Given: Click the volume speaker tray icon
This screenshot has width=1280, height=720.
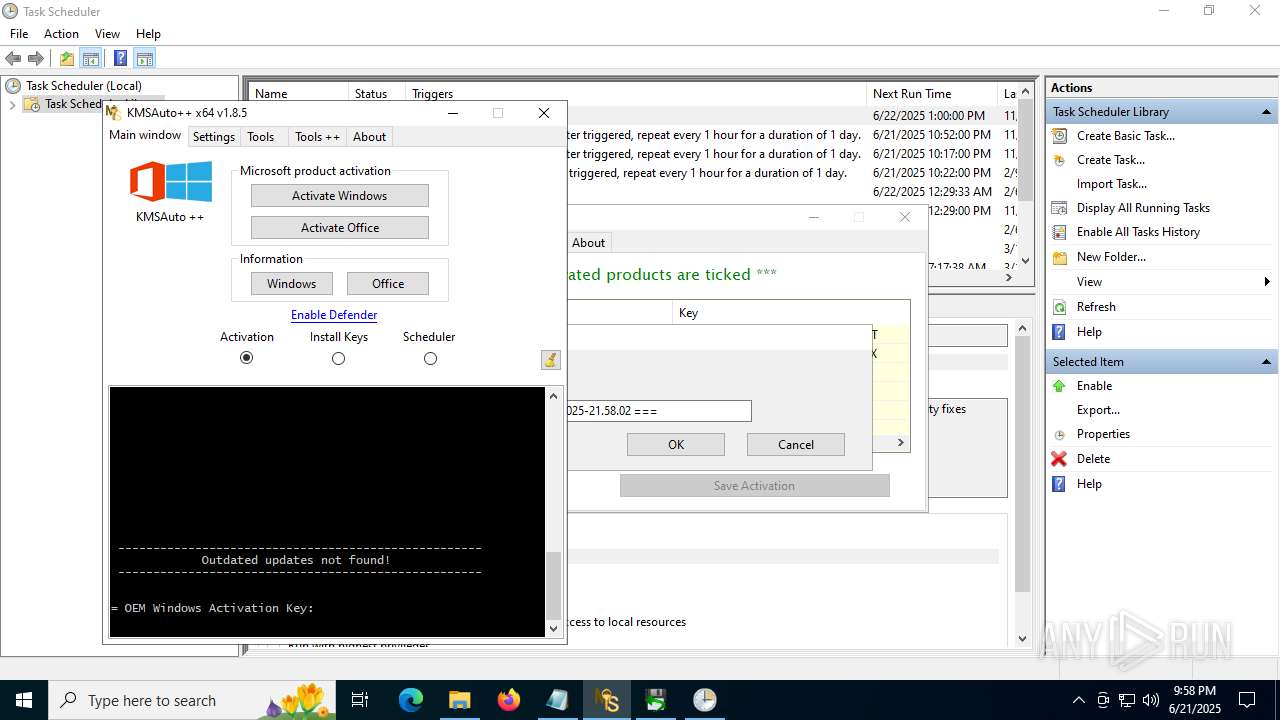Looking at the screenshot, I should pos(1151,700).
